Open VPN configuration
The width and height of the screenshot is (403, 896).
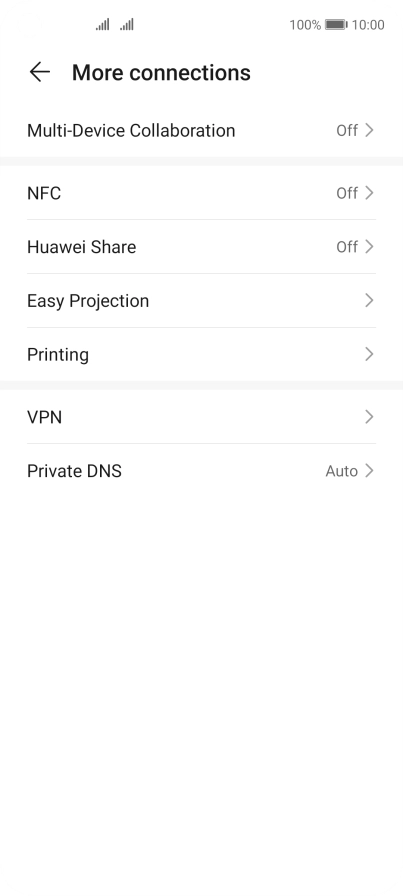tap(201, 417)
